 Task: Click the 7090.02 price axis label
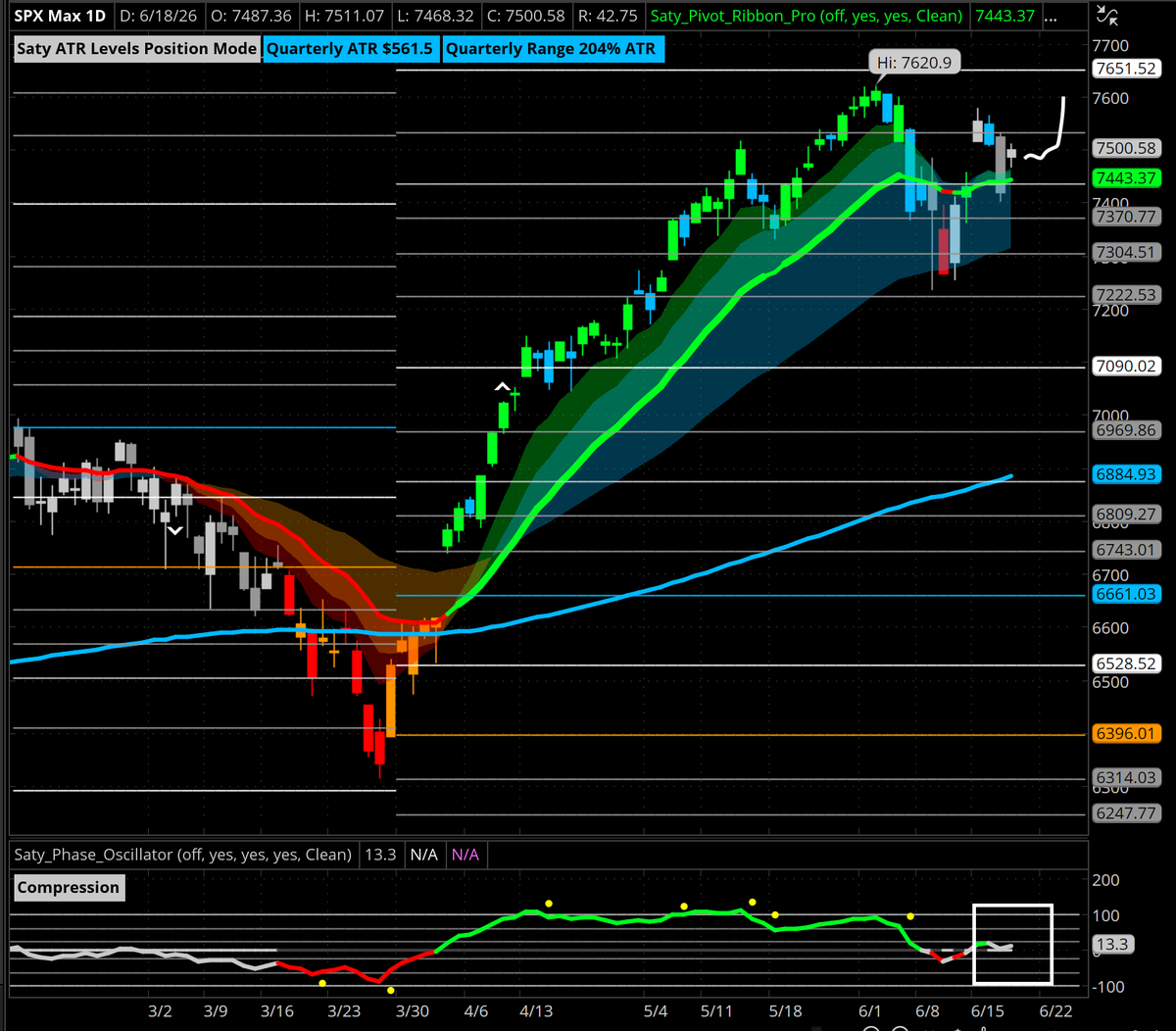[1126, 367]
